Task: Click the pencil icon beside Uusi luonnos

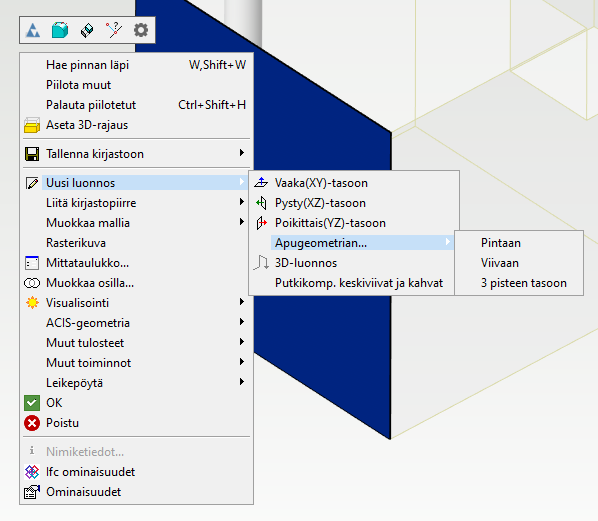Action: coord(32,183)
